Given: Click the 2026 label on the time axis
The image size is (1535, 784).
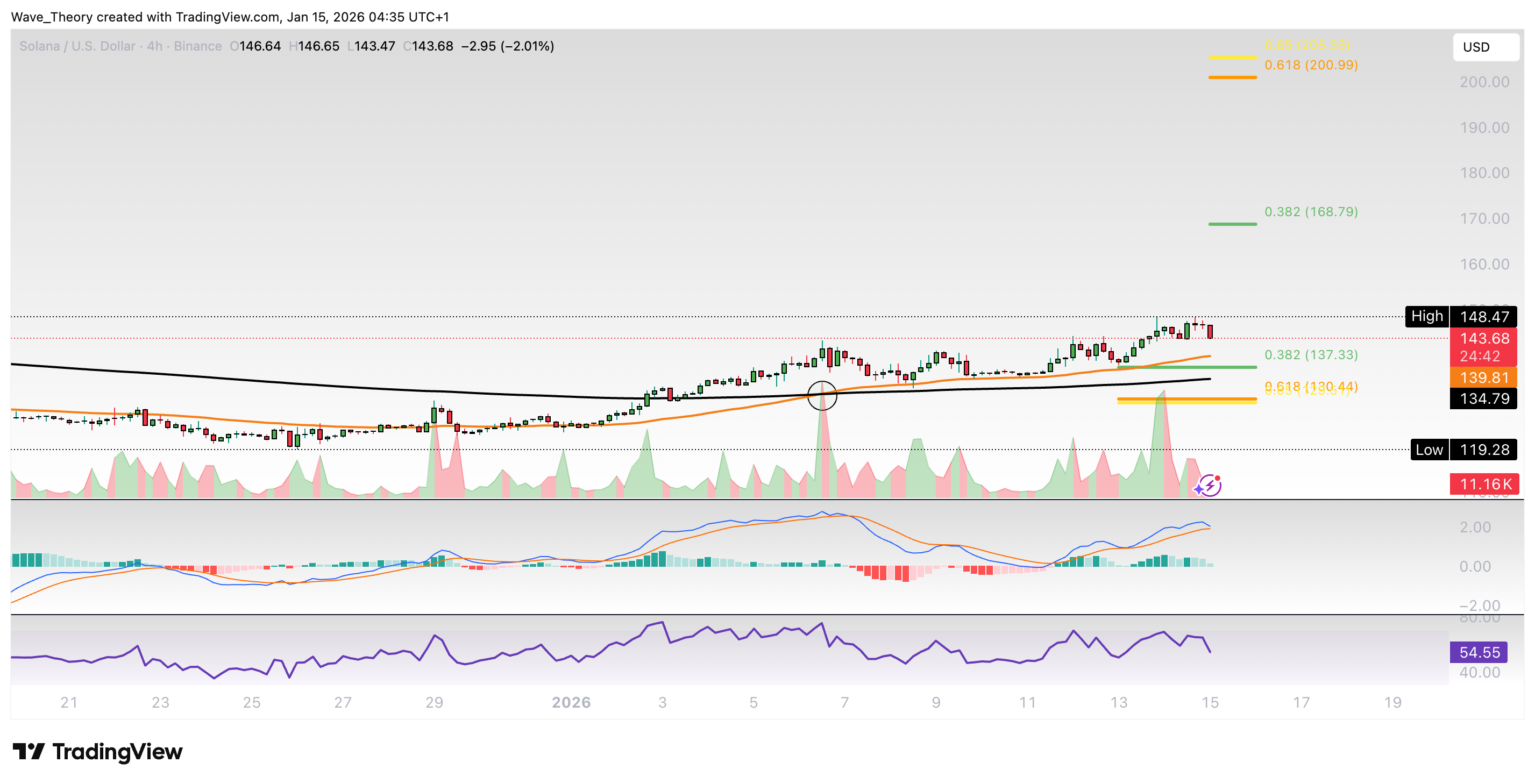Looking at the screenshot, I should (x=572, y=702).
